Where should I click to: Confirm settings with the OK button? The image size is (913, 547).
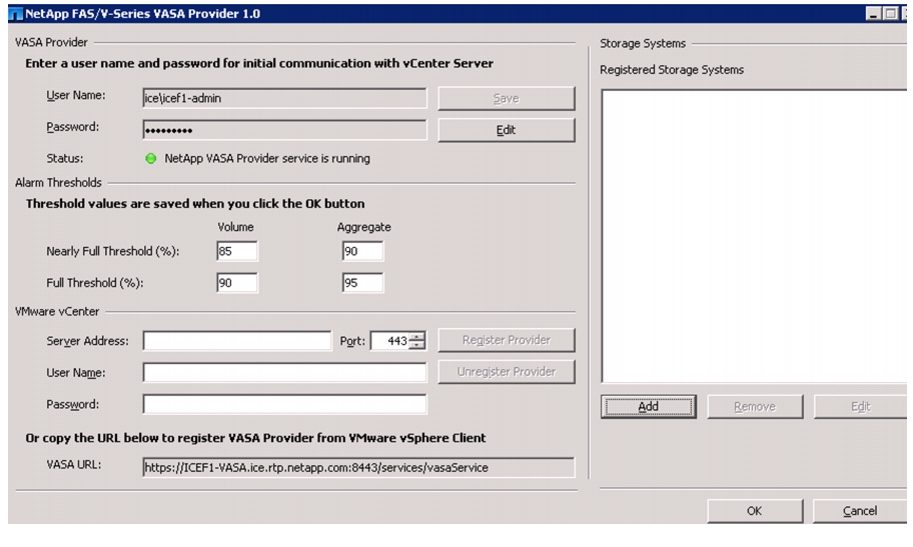755,511
